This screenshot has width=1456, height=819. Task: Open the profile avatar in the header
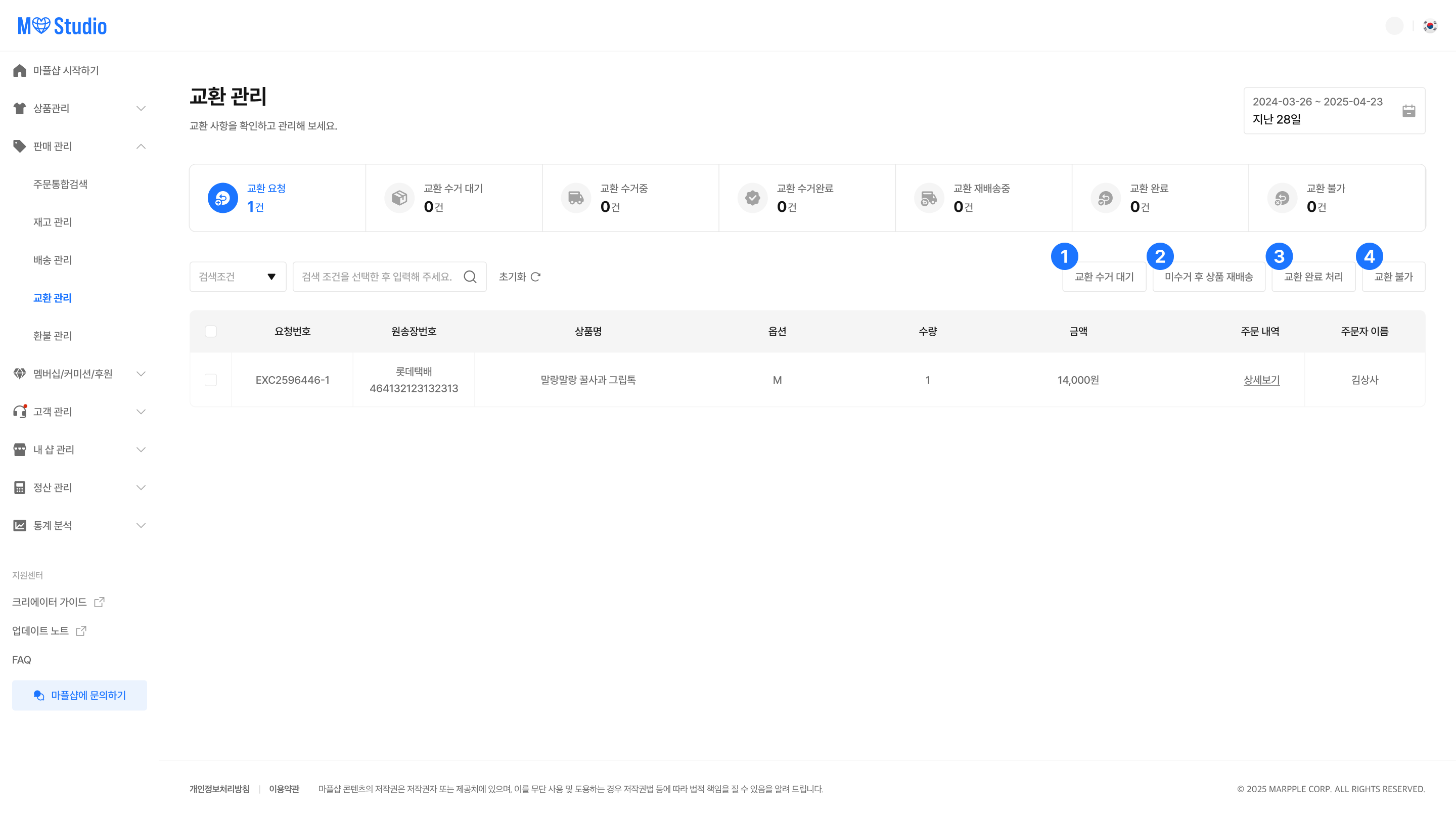[x=1394, y=26]
